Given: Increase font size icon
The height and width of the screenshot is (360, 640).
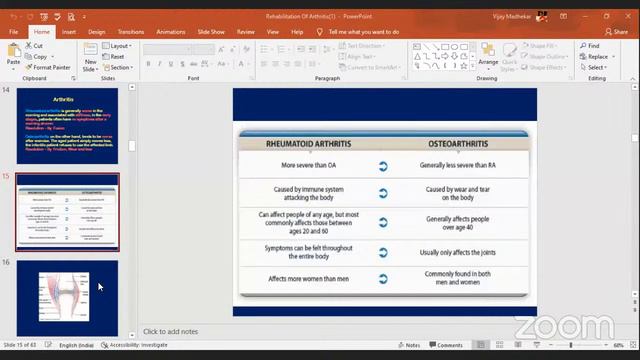Looking at the screenshot, I should click(x=221, y=49).
